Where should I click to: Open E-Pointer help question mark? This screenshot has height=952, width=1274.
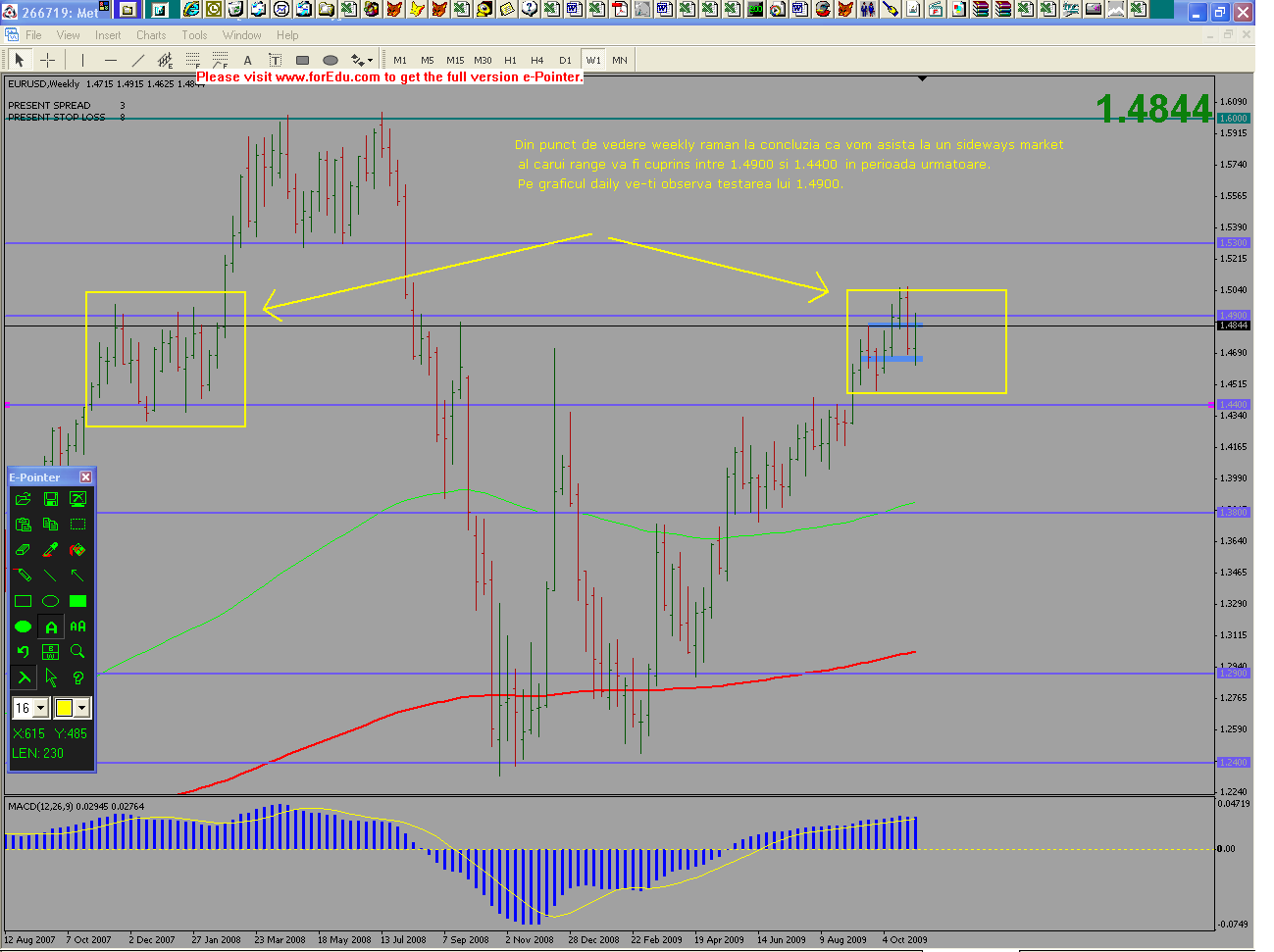click(78, 676)
